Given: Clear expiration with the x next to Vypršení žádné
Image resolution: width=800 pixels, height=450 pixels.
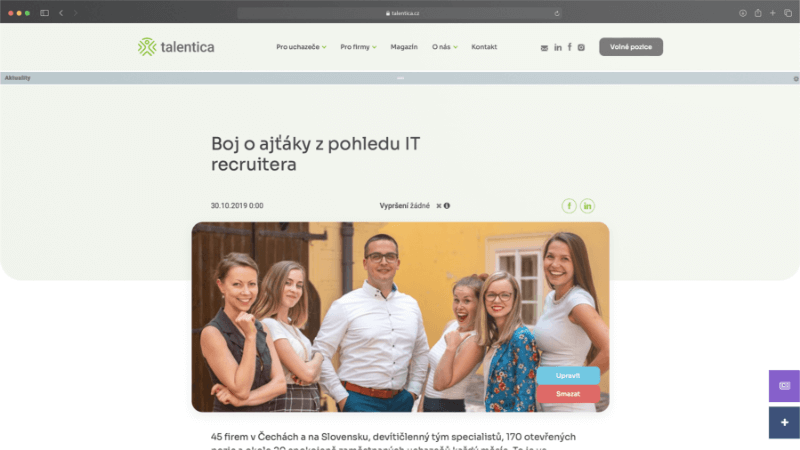Looking at the screenshot, I should (438, 206).
